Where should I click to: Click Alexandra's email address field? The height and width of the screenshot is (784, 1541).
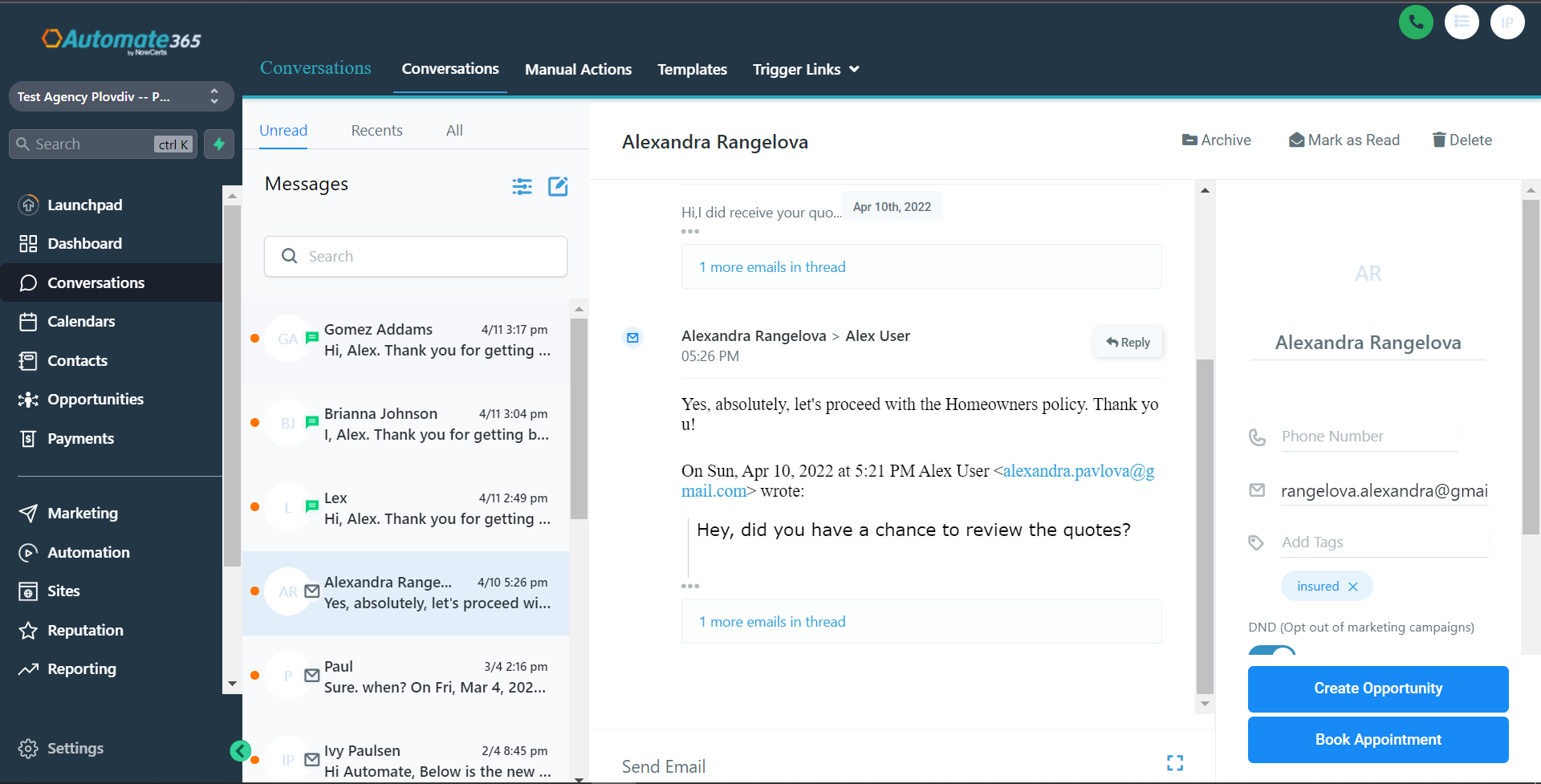pos(1384,490)
